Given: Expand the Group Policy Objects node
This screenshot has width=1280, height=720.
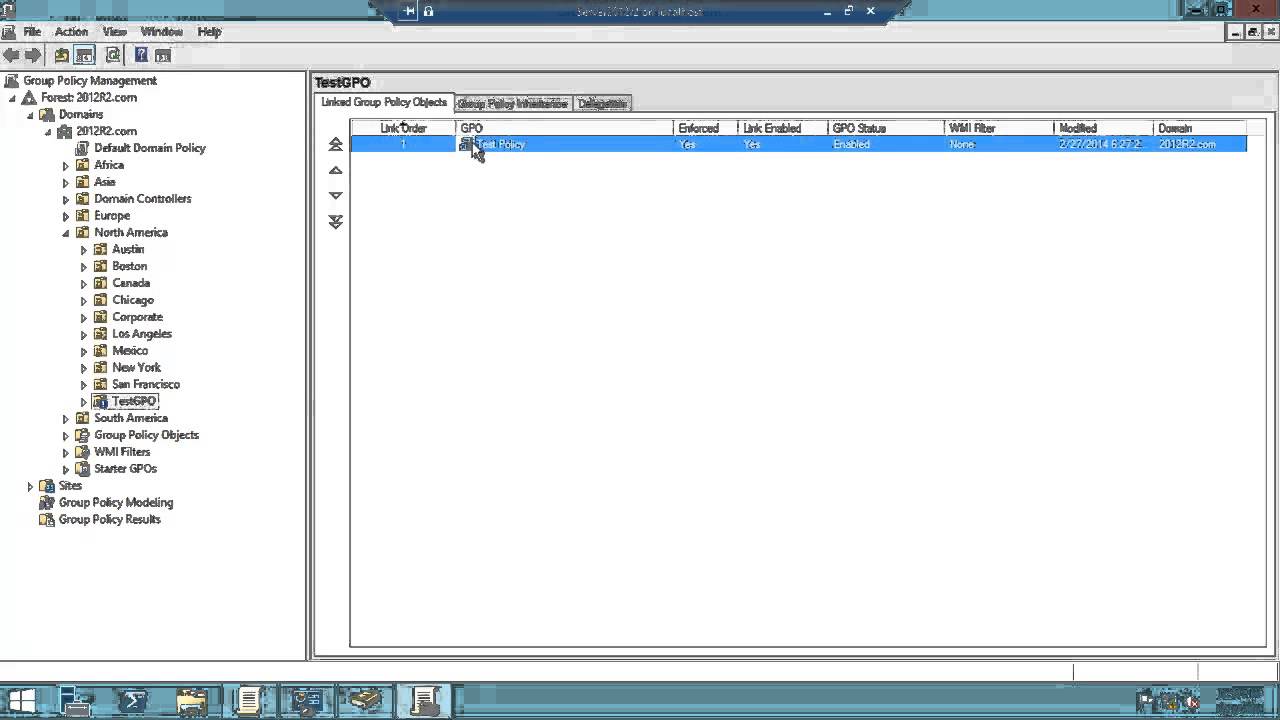Looking at the screenshot, I should (66, 436).
